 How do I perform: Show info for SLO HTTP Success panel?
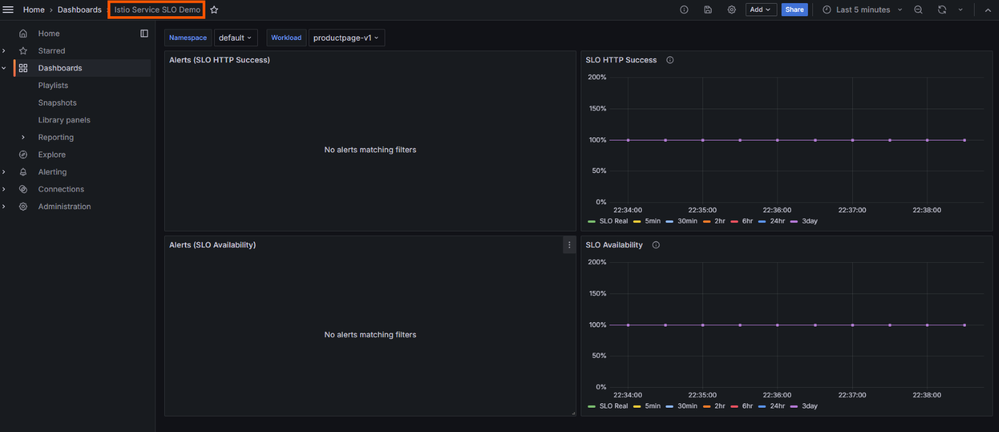click(x=670, y=60)
